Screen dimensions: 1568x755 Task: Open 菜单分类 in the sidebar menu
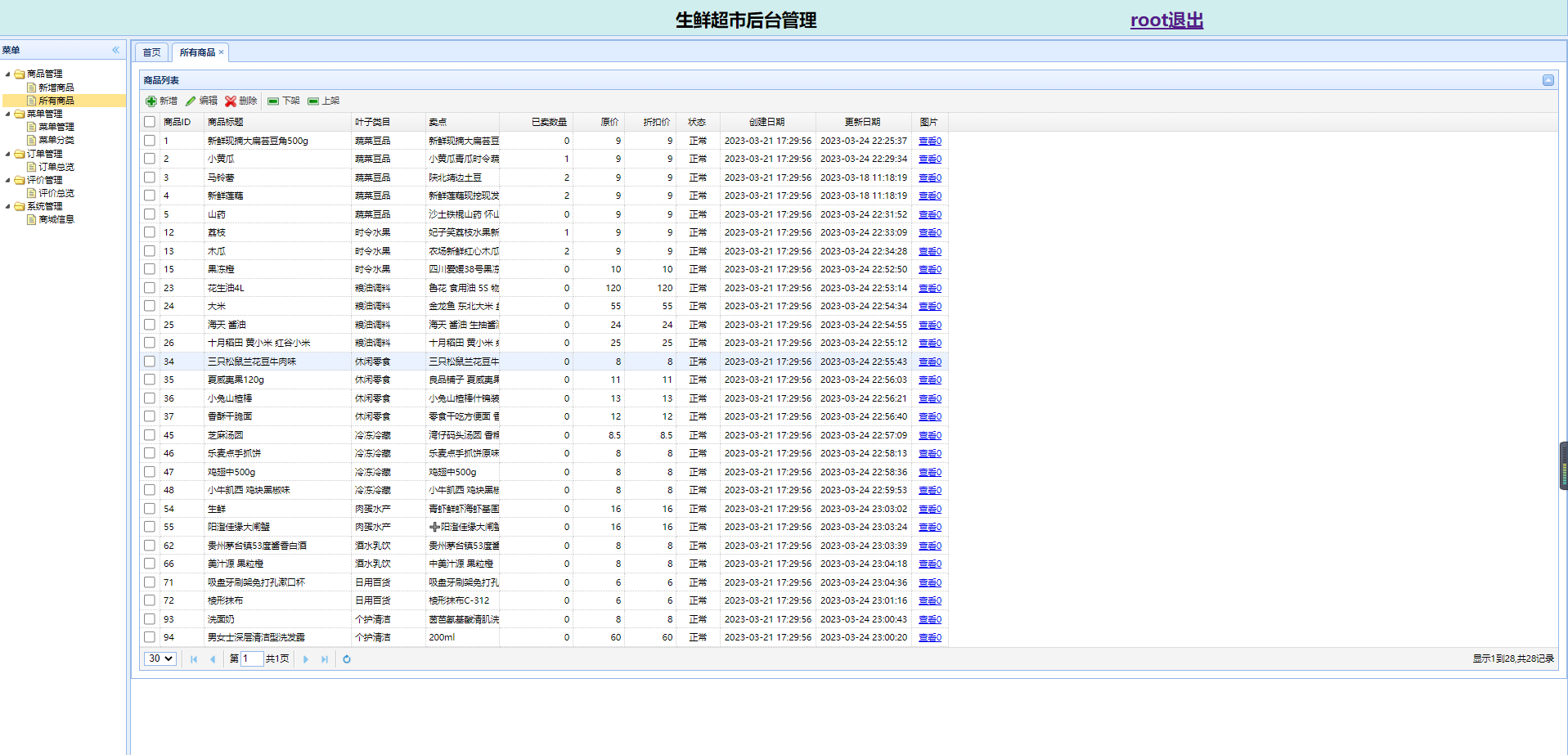pyautogui.click(x=56, y=140)
